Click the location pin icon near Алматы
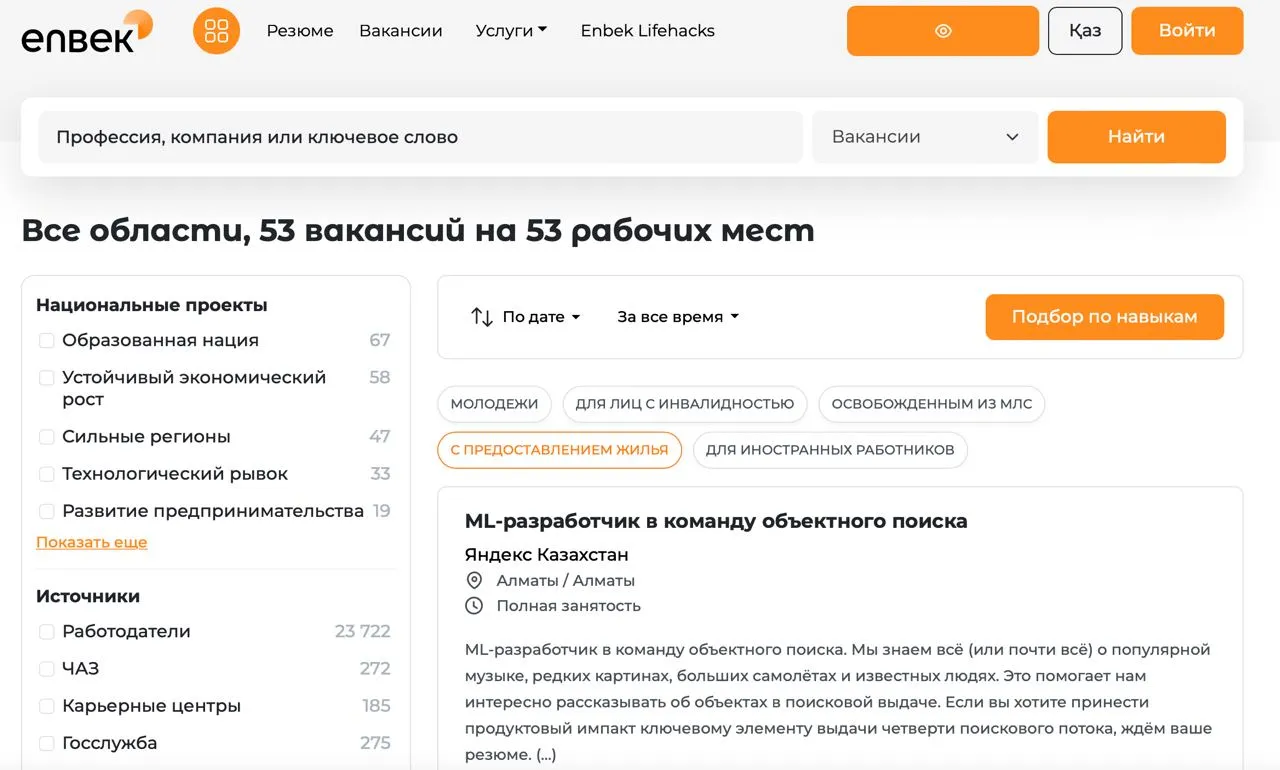The image size is (1280, 770). coord(474,581)
